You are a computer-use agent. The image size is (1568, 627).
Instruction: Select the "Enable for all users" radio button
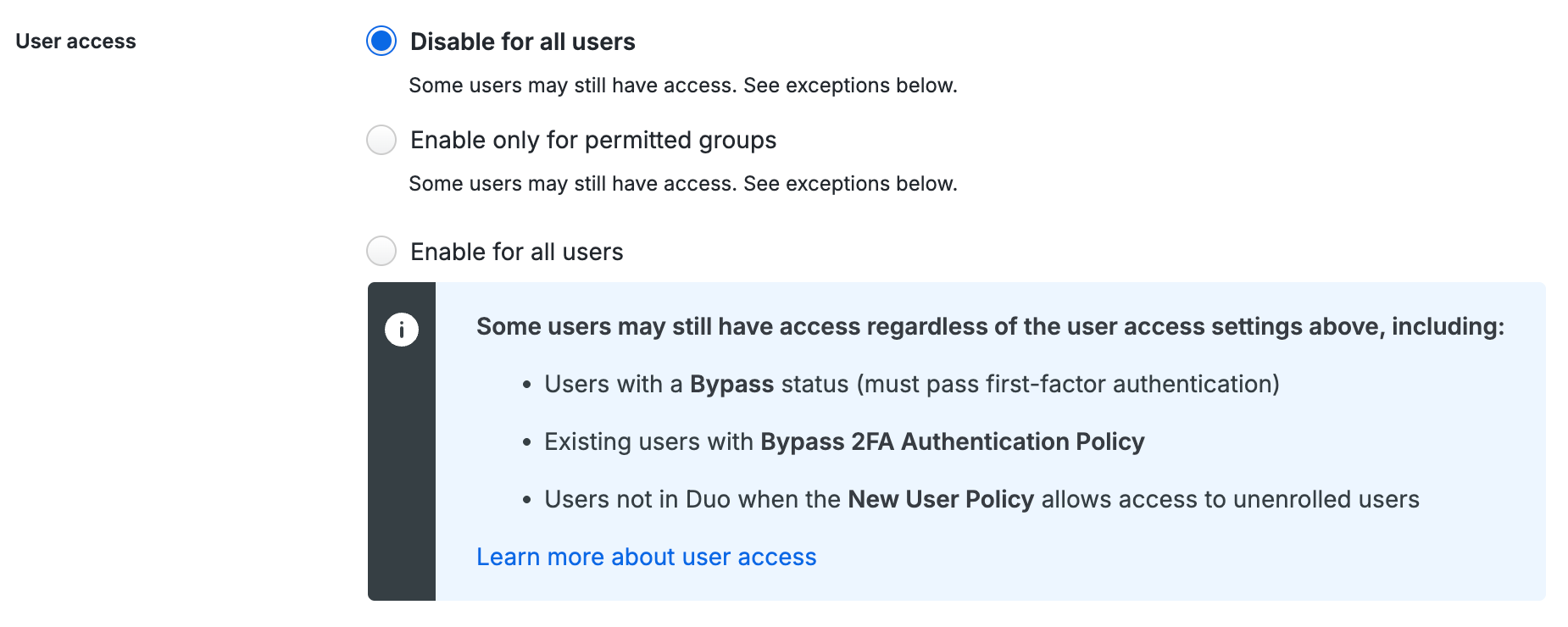click(381, 251)
